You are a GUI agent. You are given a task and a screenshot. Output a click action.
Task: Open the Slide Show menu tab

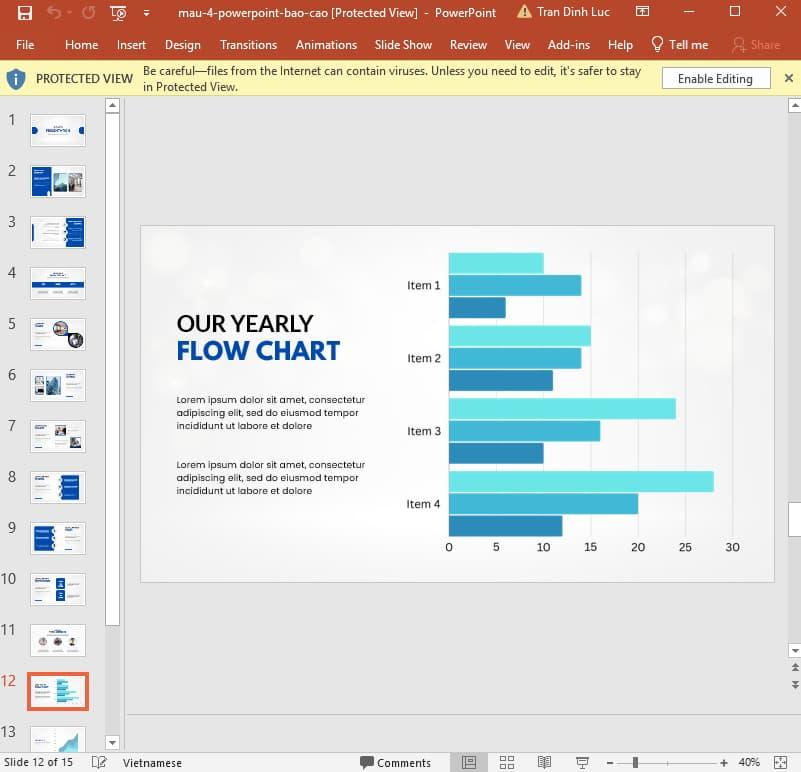(x=403, y=44)
